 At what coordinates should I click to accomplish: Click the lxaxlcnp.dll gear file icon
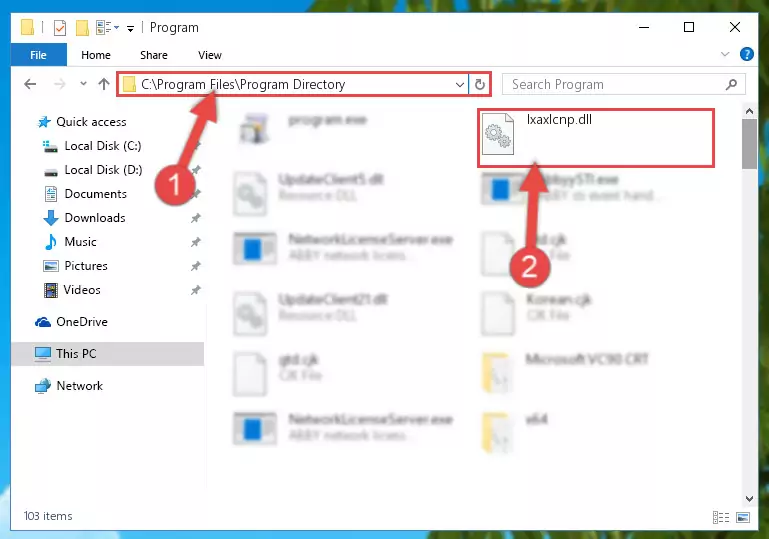coord(498,134)
